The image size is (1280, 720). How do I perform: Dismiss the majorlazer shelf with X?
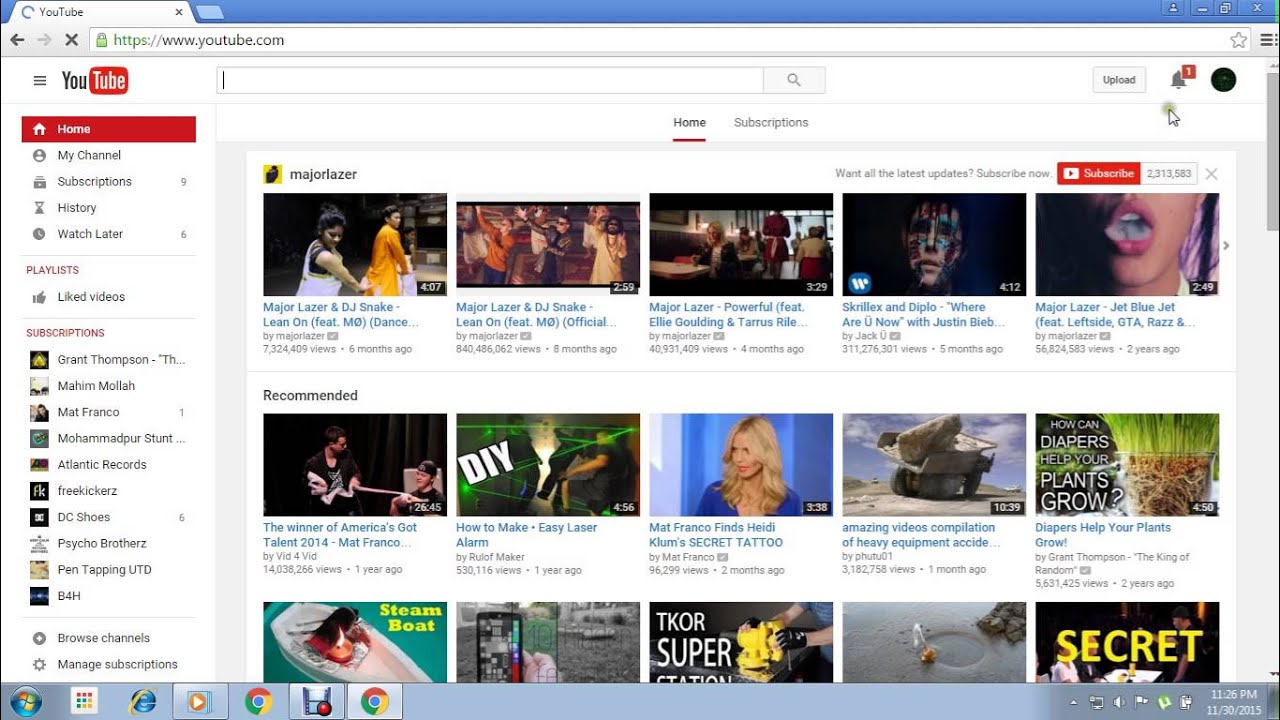coord(1211,174)
